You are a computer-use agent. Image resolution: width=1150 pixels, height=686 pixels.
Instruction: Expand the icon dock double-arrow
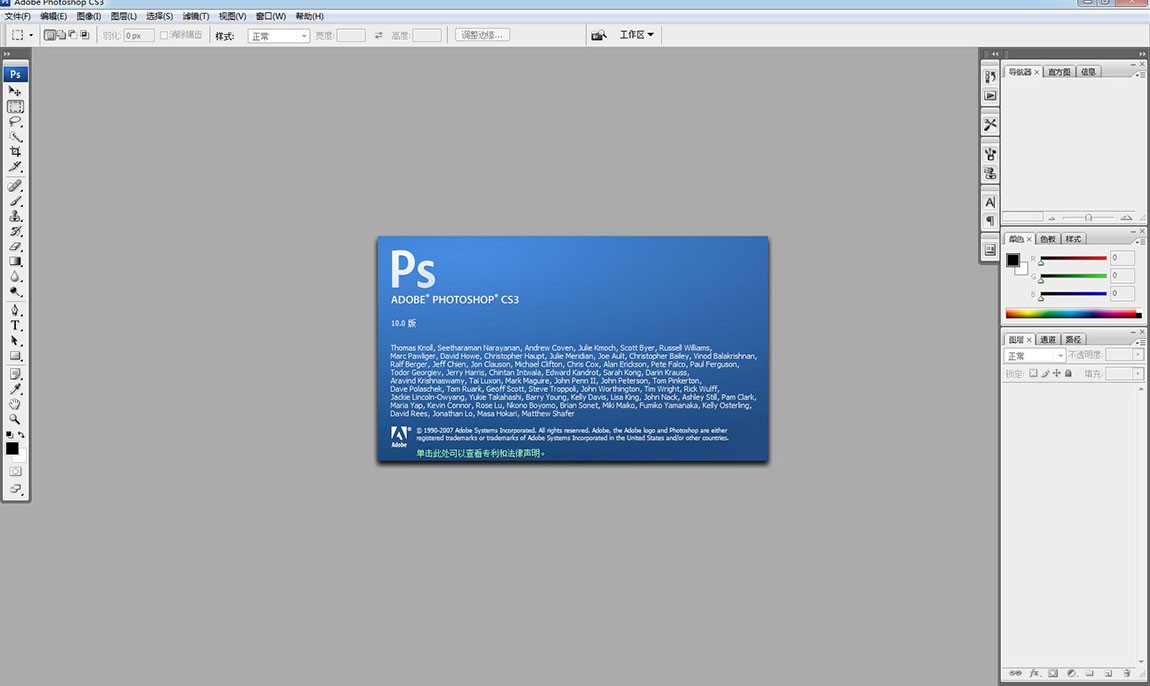(995, 54)
